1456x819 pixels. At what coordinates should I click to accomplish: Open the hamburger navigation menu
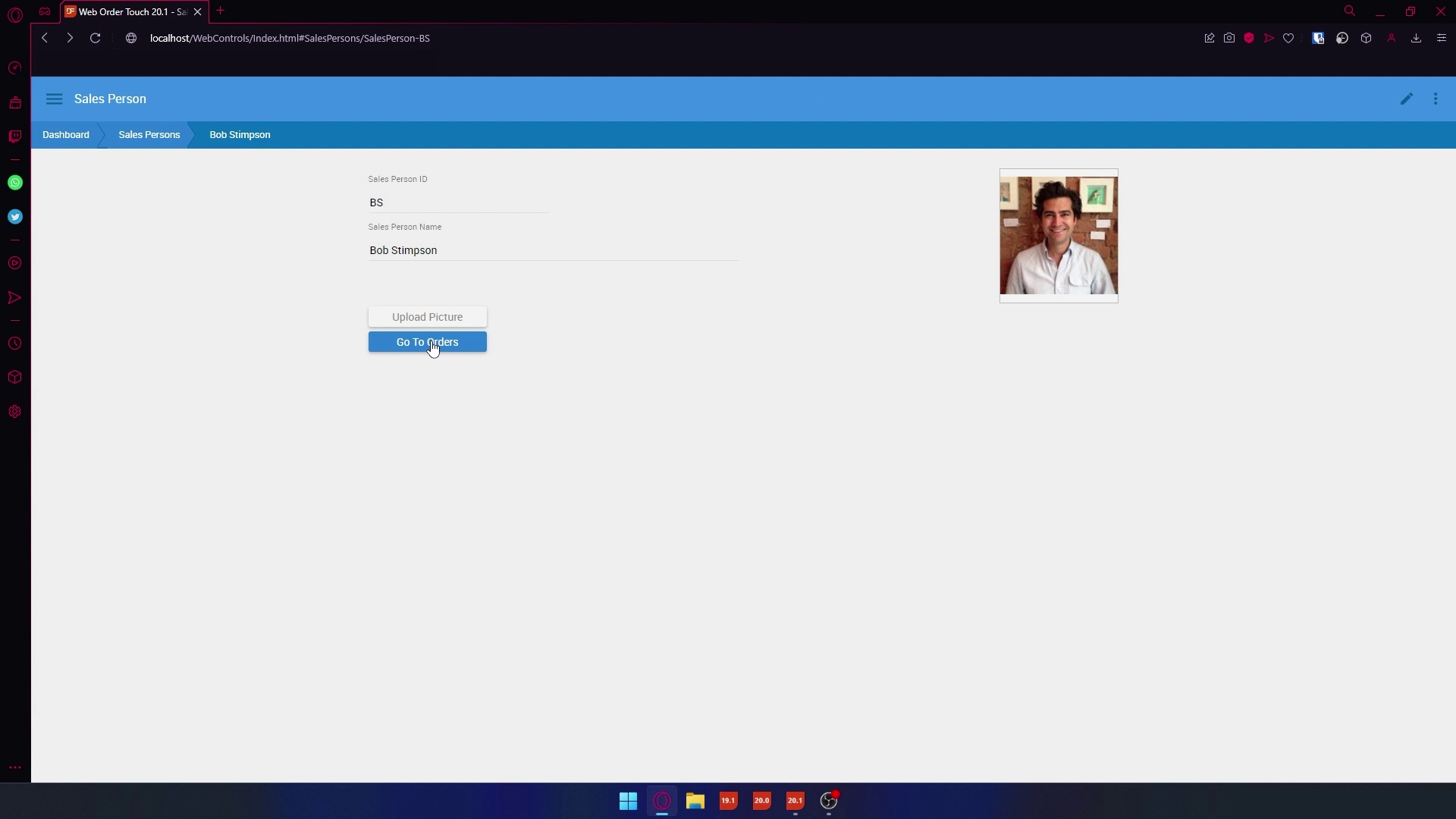click(x=54, y=99)
